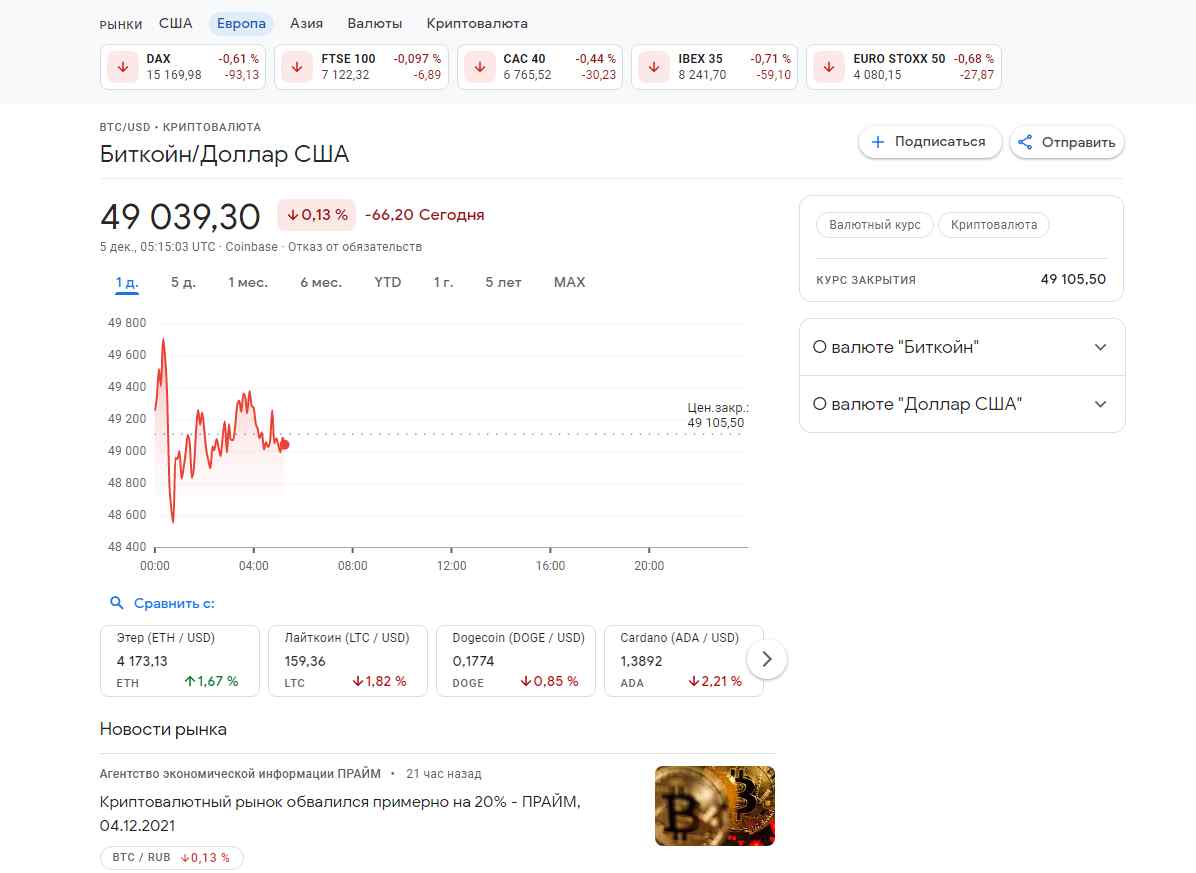
Task: Click the EURO STOXX 50 down-arrow icon
Action: click(830, 67)
